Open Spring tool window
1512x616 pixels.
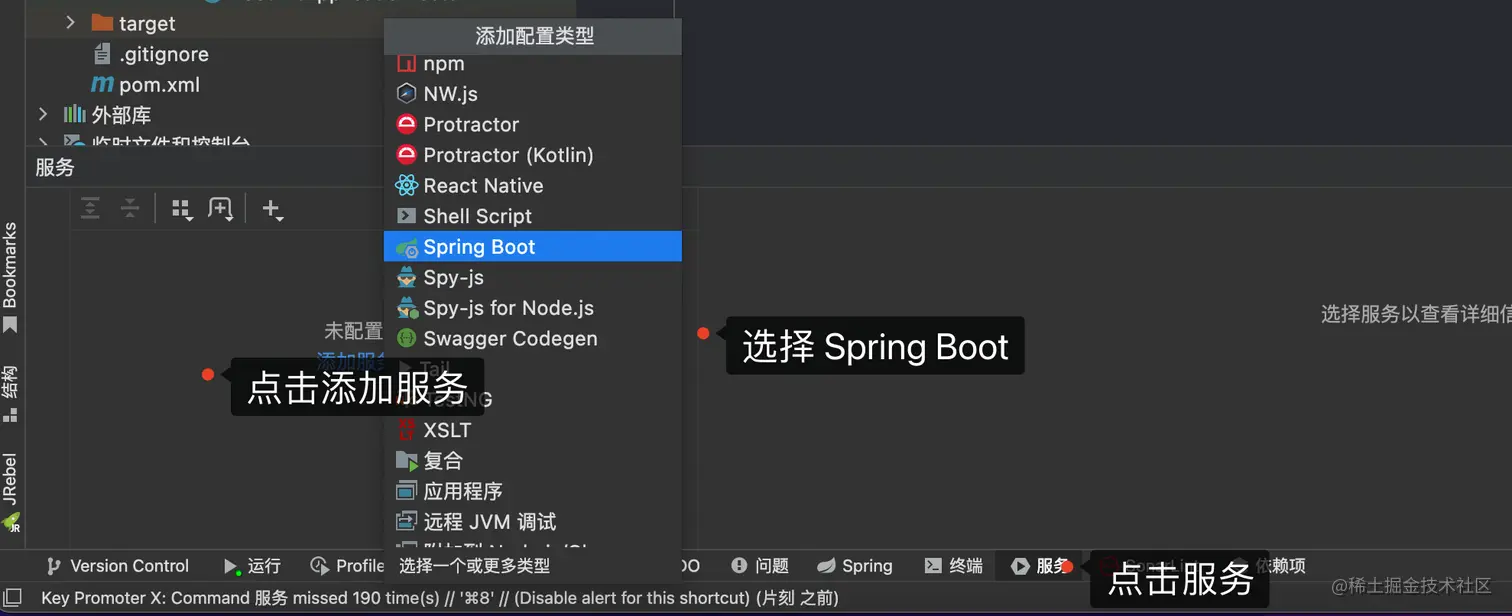click(x=855, y=566)
